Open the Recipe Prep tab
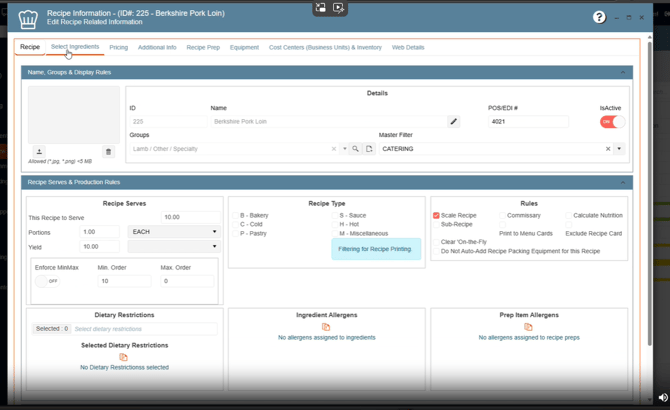The height and width of the screenshot is (410, 670). tap(203, 47)
